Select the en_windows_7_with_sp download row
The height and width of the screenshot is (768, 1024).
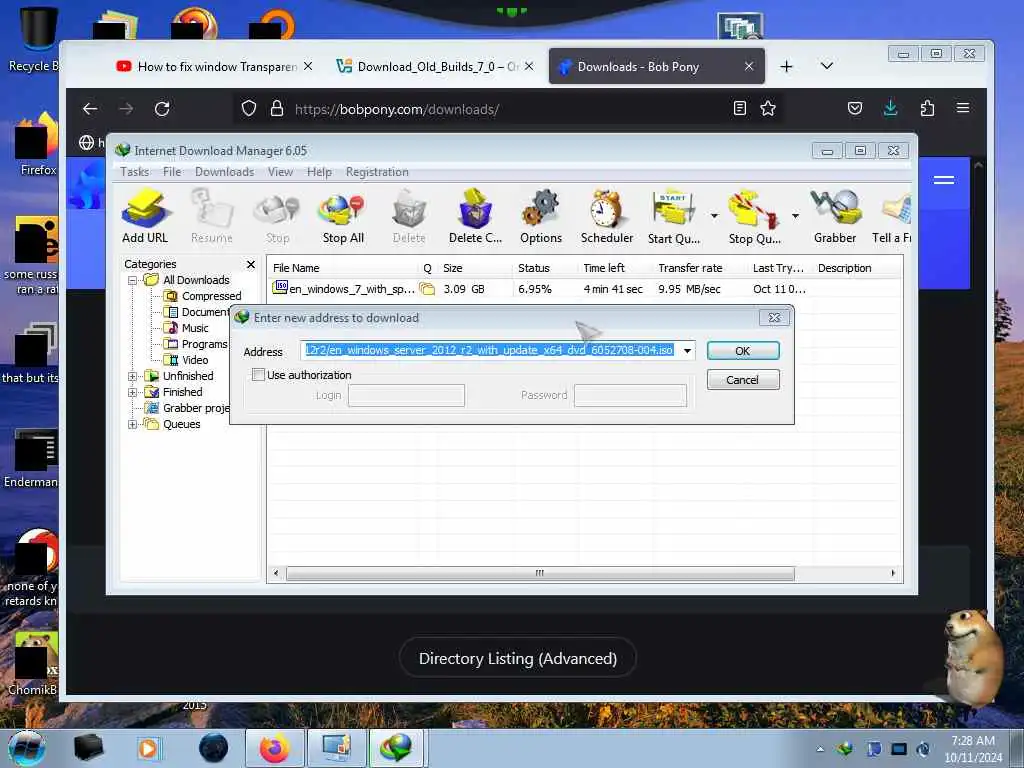pyautogui.click(x=584, y=289)
